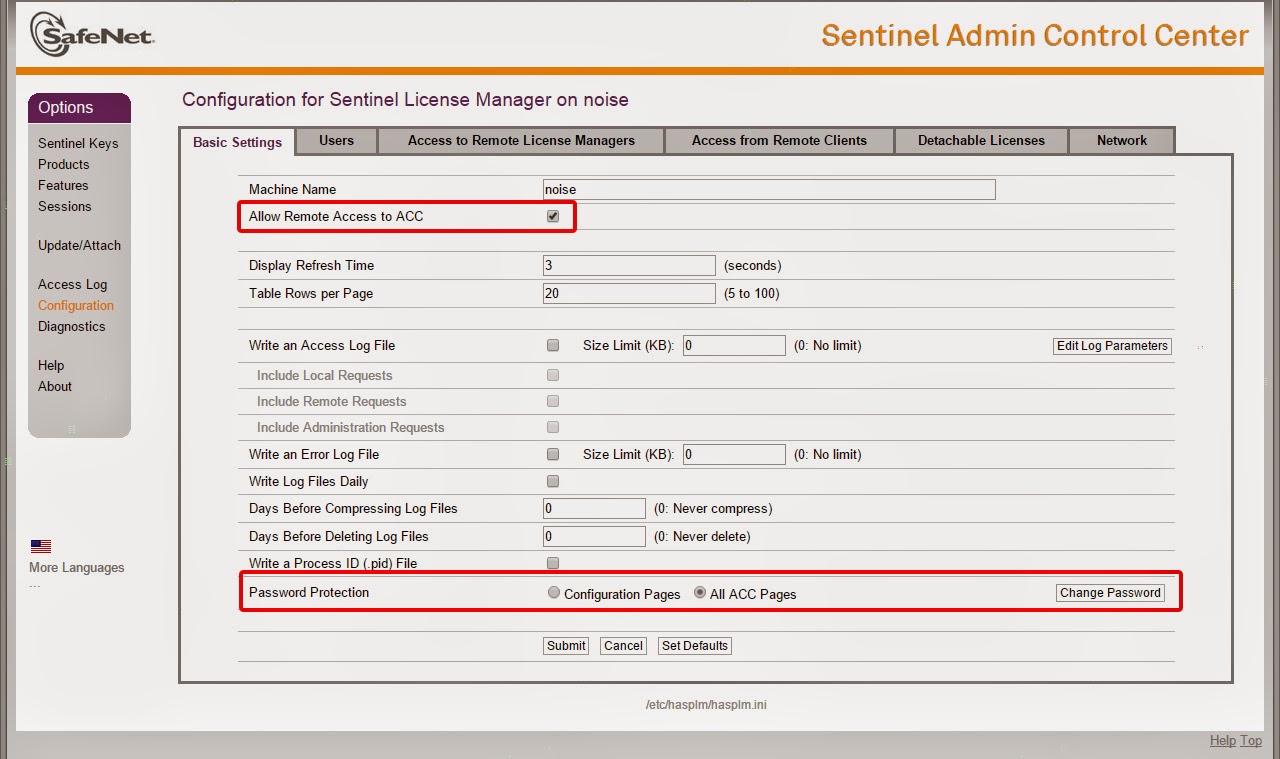Toggle Allow Remote Access to ACC checkbox

point(553,216)
